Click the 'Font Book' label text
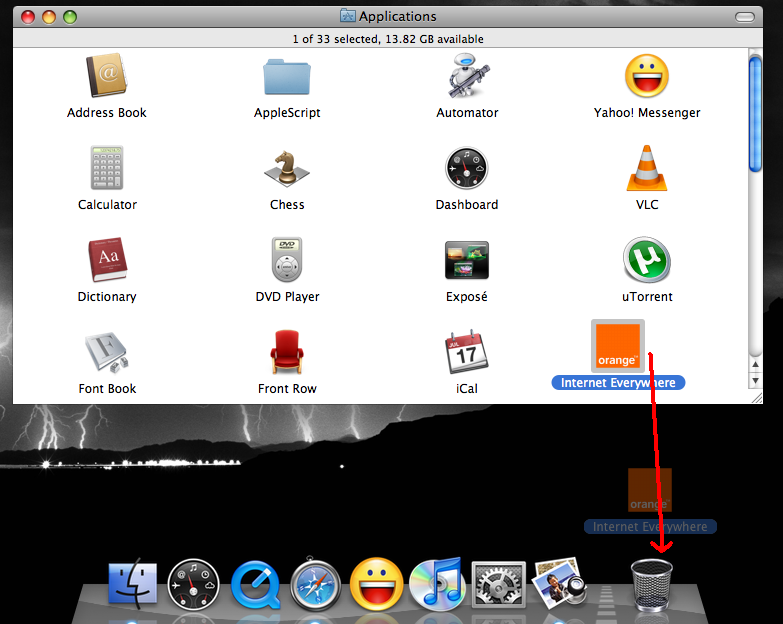The height and width of the screenshot is (624, 783). click(107, 388)
